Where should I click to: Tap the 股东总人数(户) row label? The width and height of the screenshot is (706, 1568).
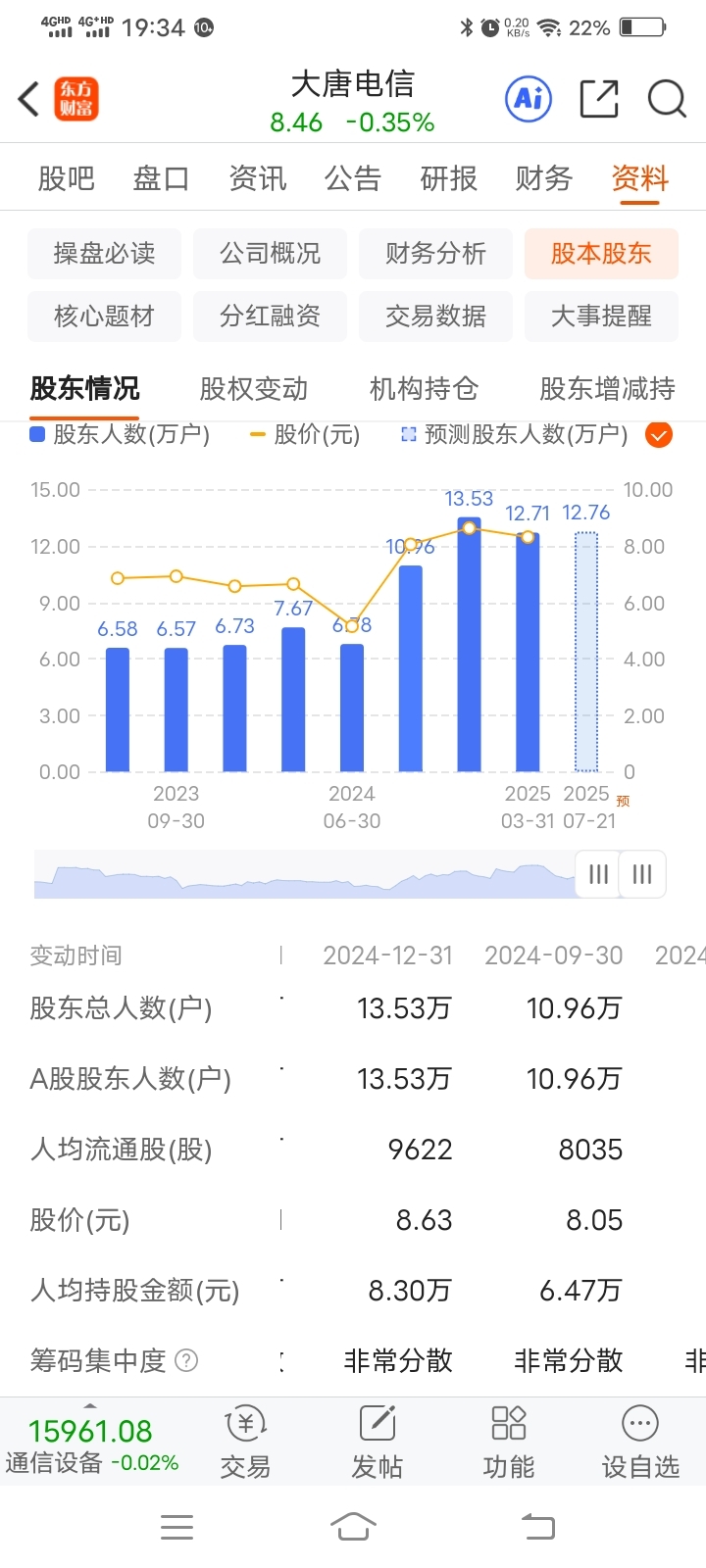(121, 1008)
